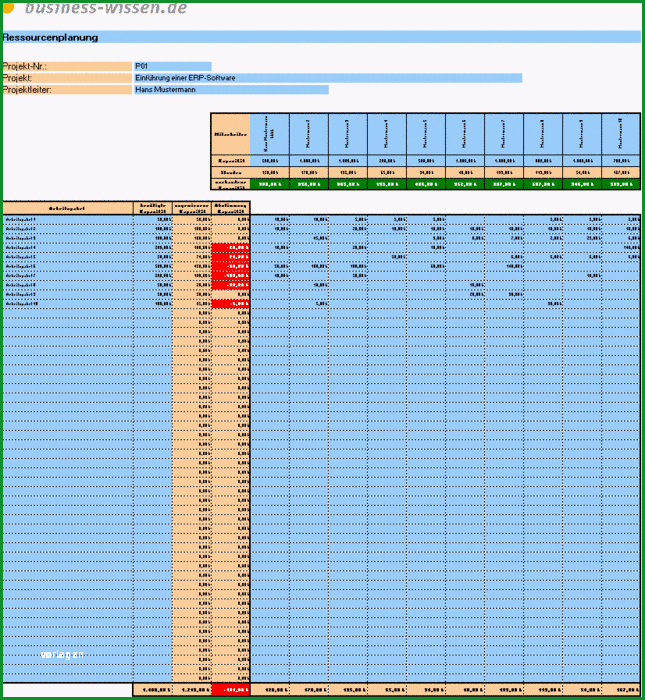The image size is (645, 700).
Task: Select the Kapazität row label in staff table
Action: tap(230, 161)
